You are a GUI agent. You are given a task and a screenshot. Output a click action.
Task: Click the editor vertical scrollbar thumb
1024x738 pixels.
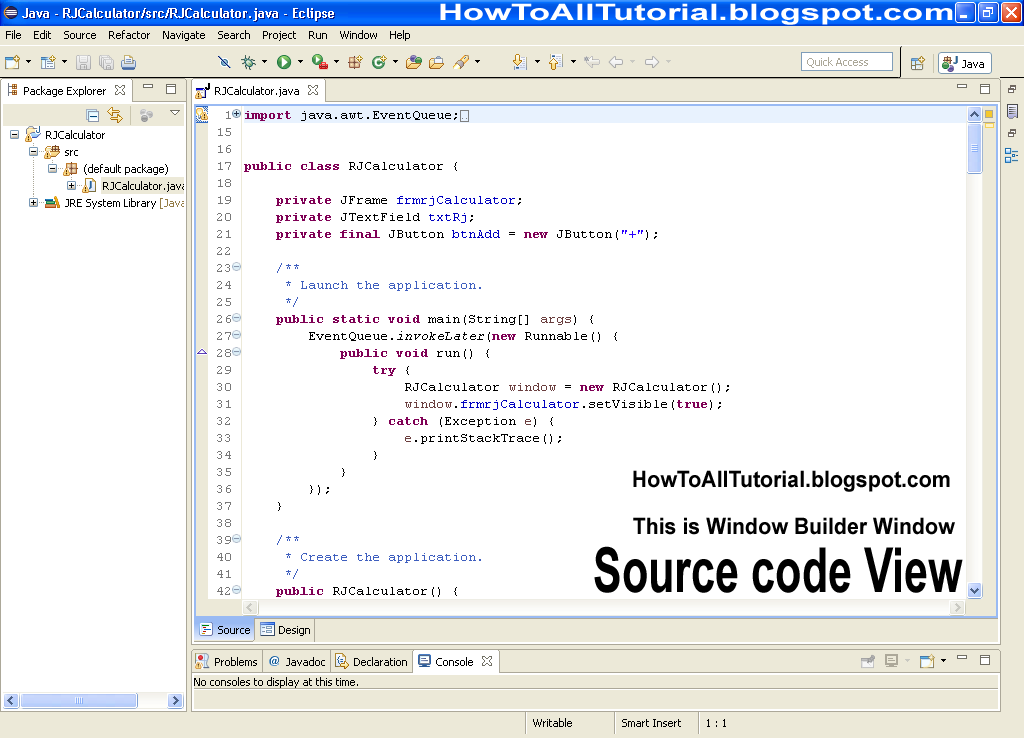coord(974,148)
